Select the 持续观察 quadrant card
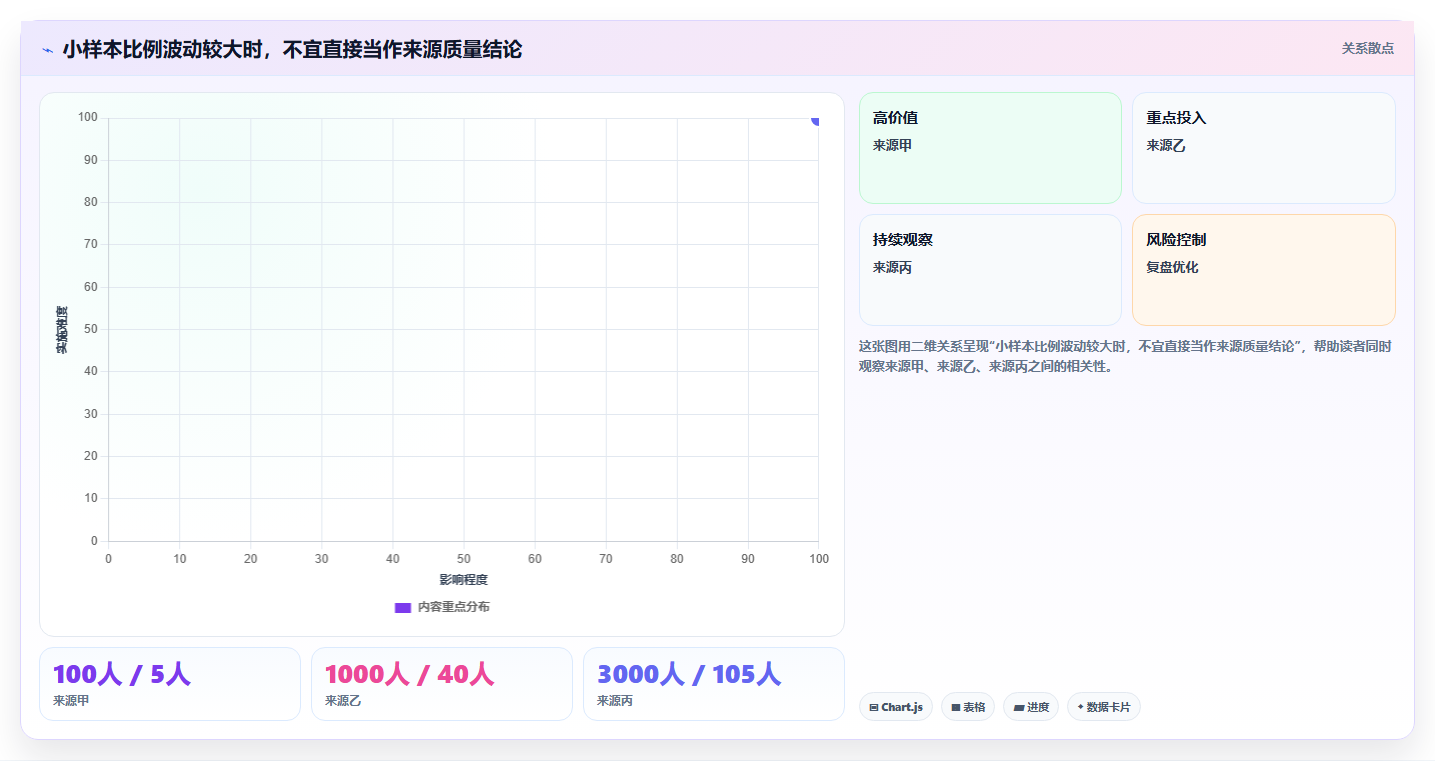Screen dimensions: 1435x761 click(x=990, y=270)
